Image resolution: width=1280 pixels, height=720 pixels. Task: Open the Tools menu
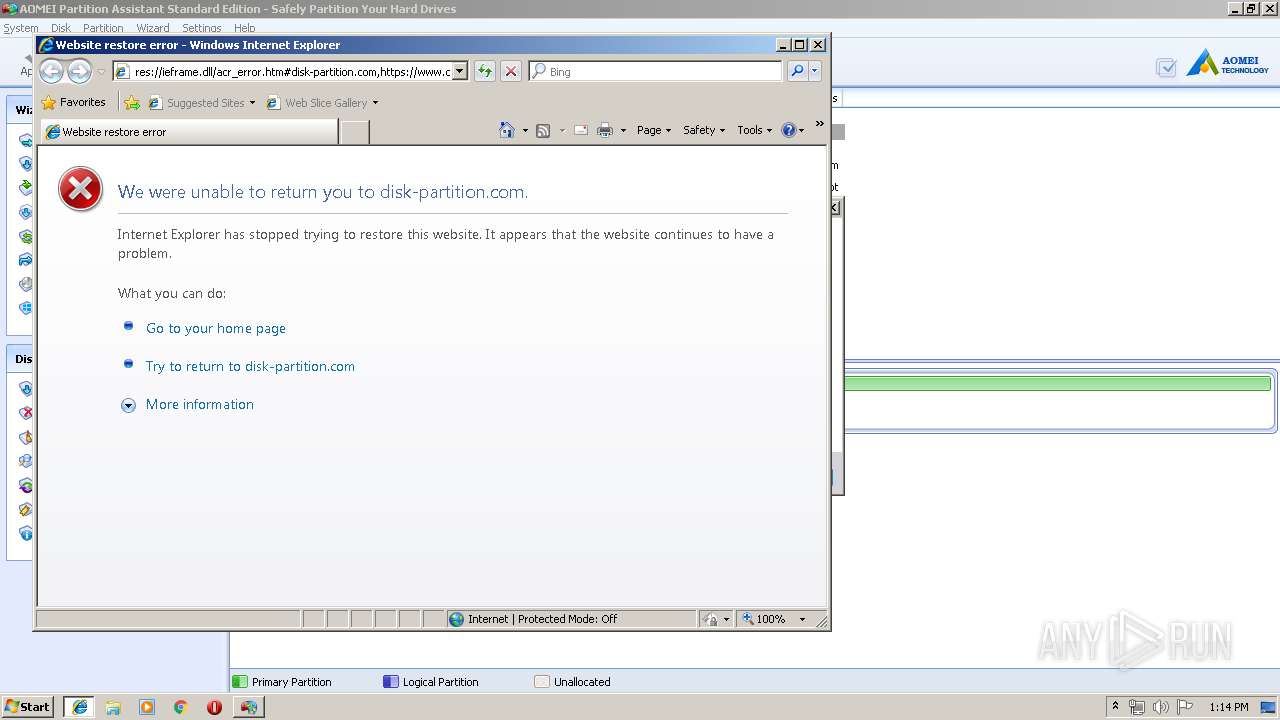click(x=754, y=130)
